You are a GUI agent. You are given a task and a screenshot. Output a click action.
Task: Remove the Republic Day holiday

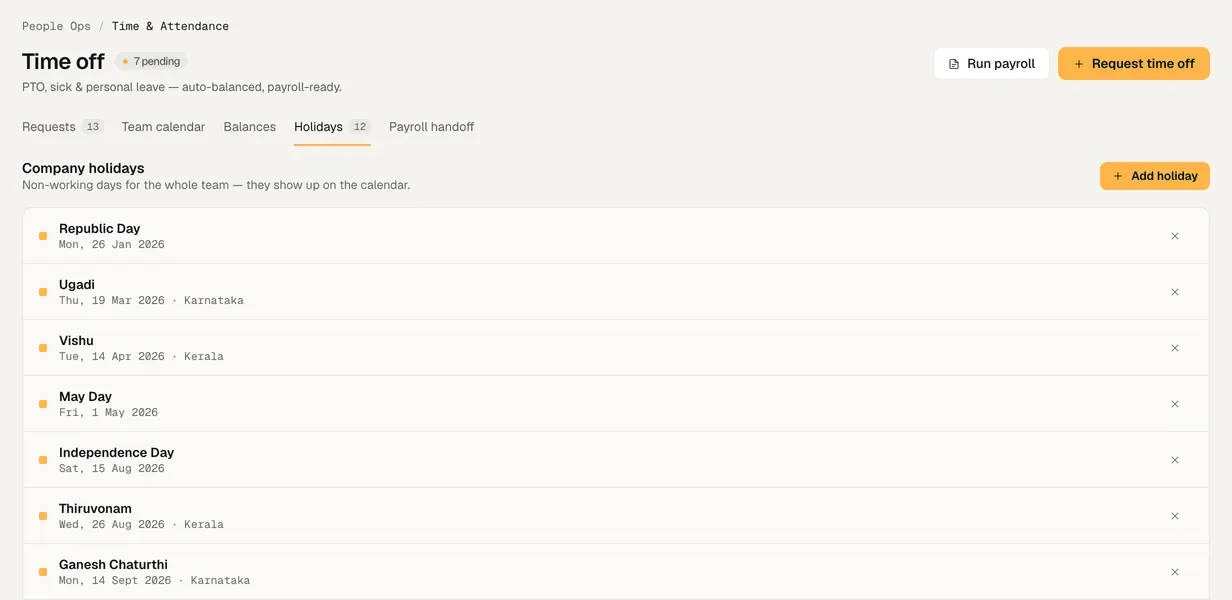1175,236
